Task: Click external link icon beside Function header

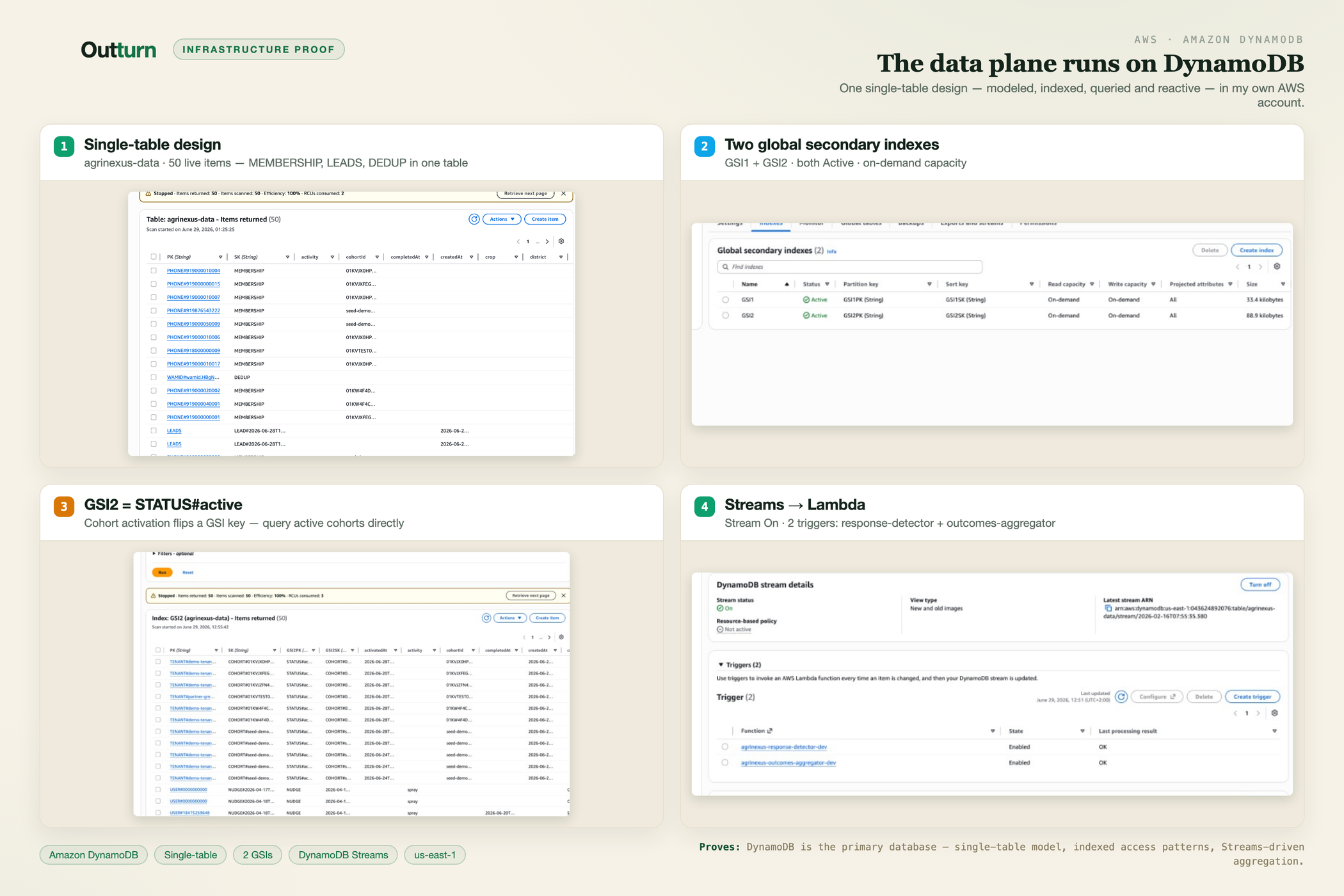Action: point(770,731)
